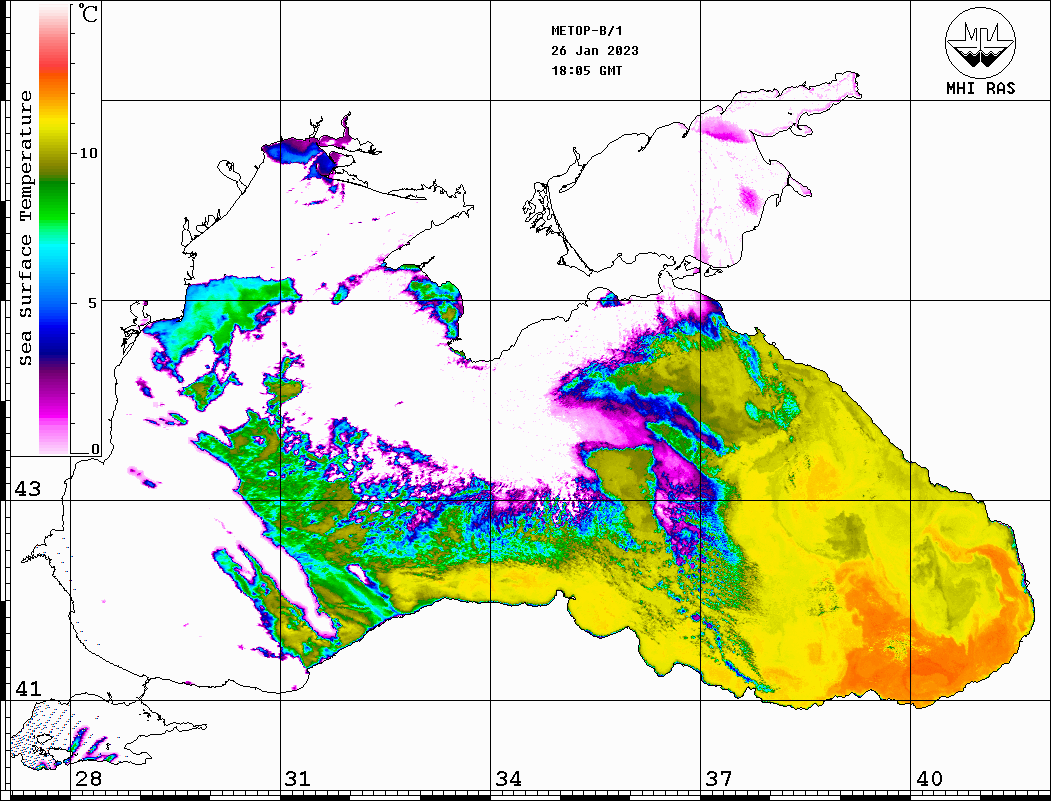The width and height of the screenshot is (1051, 801).
Task: Click the 'Sea Surface Temperature' vertical title
Action: click(25, 228)
